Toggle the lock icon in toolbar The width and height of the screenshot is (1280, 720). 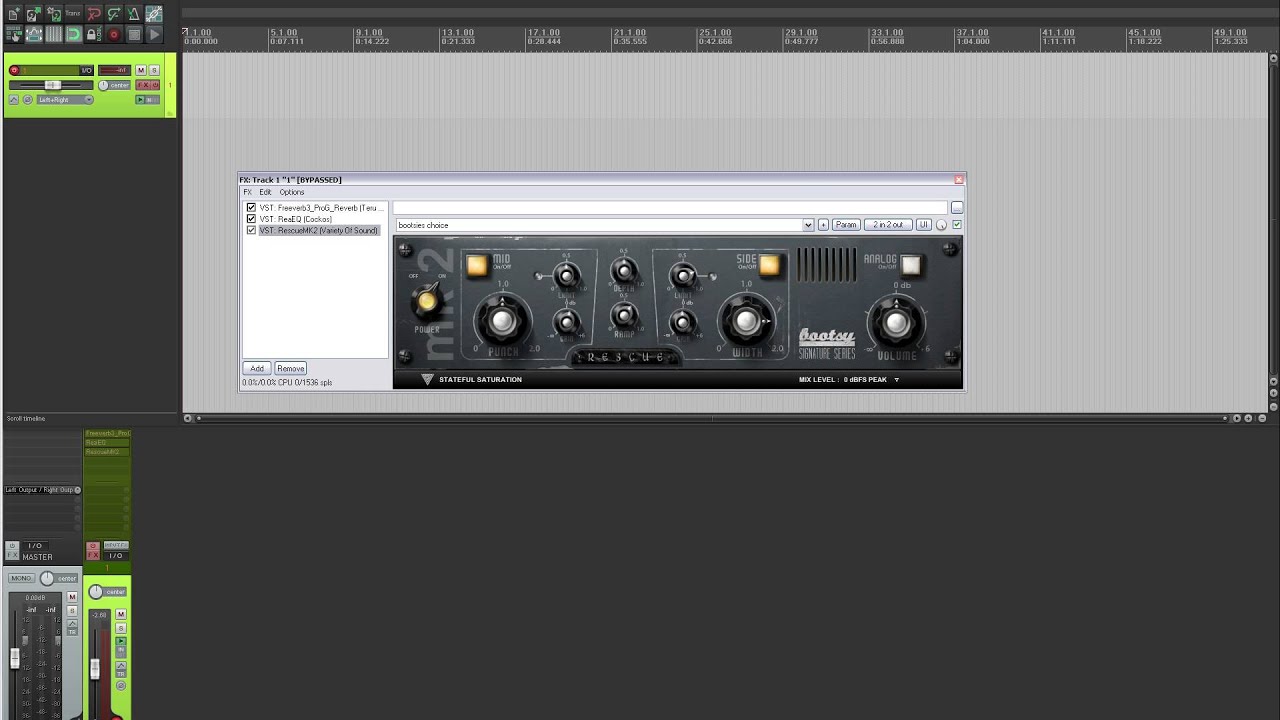(93, 34)
